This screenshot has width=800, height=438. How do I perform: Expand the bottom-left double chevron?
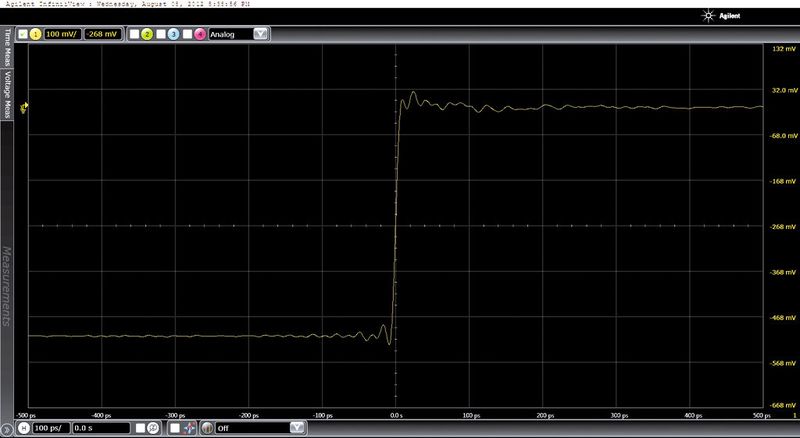click(6, 429)
